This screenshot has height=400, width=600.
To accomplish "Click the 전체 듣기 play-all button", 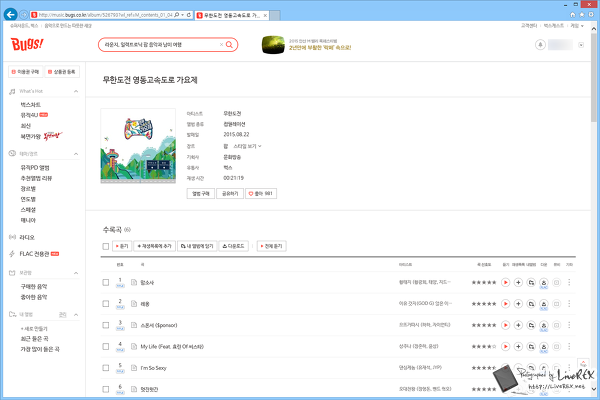I will coord(272,246).
